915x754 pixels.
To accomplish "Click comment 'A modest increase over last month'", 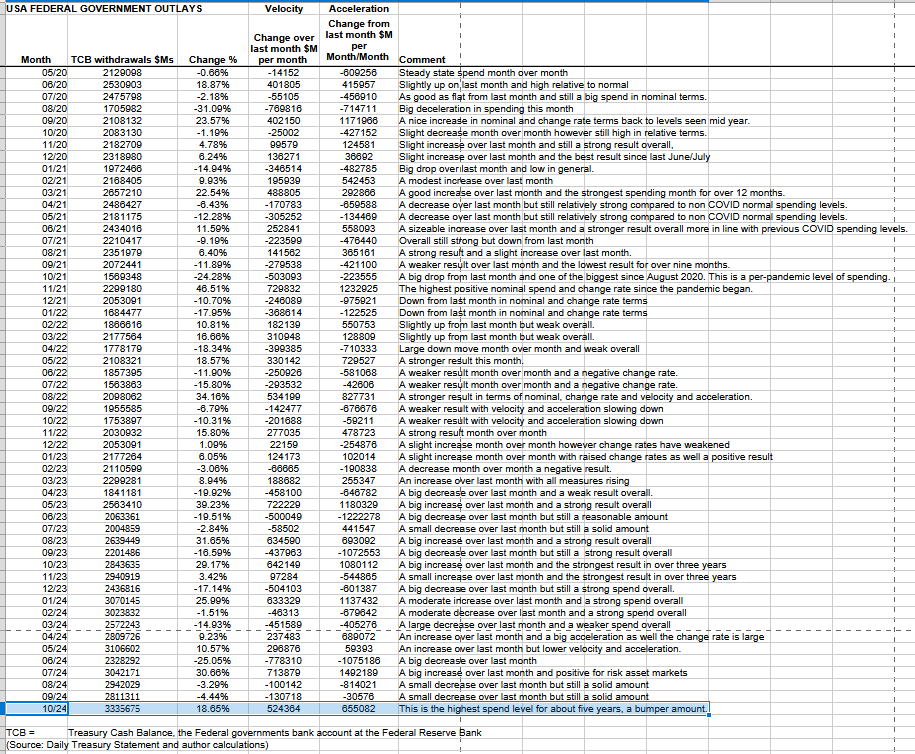I will 476,181.
